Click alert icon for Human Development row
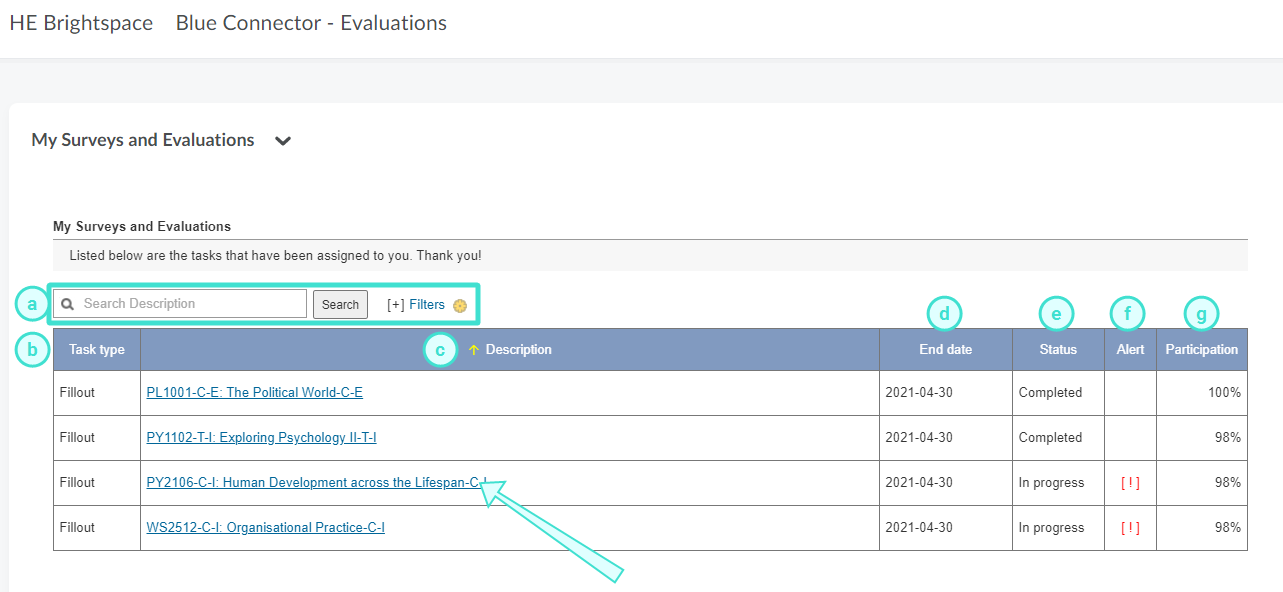This screenshot has height=592, width=1283. click(1130, 483)
